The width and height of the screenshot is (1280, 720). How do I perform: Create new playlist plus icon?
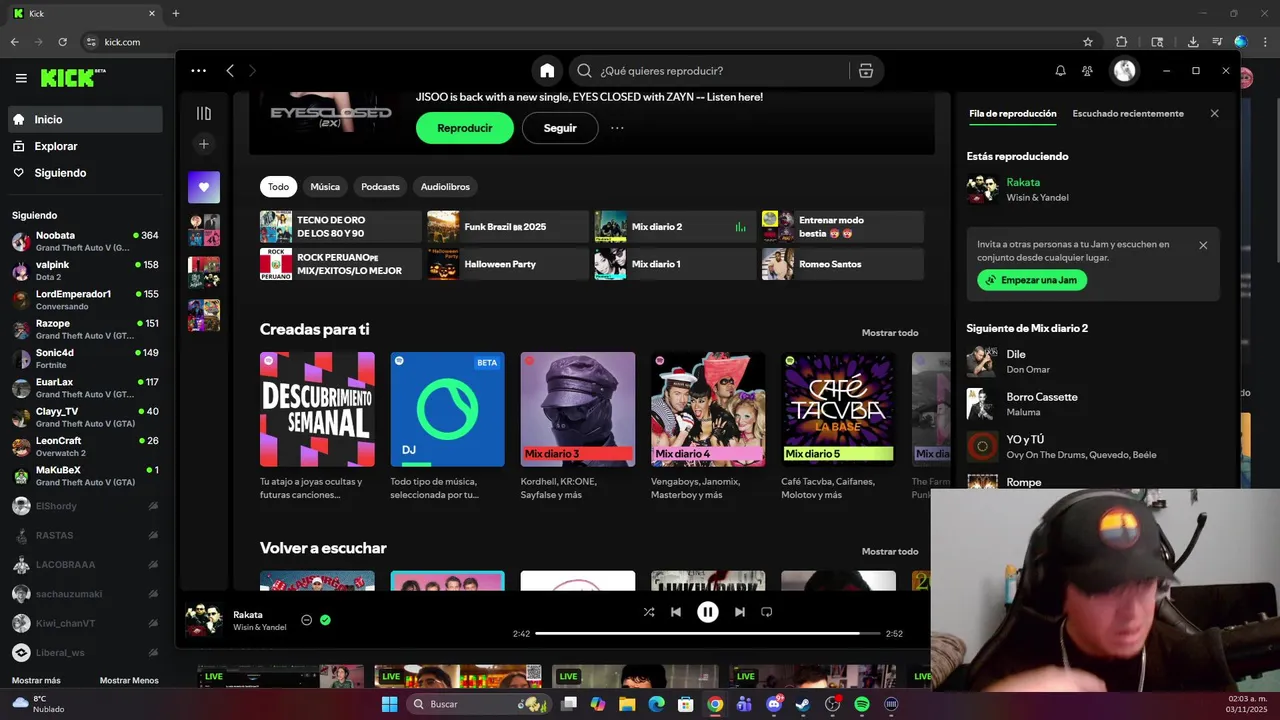pos(204,144)
